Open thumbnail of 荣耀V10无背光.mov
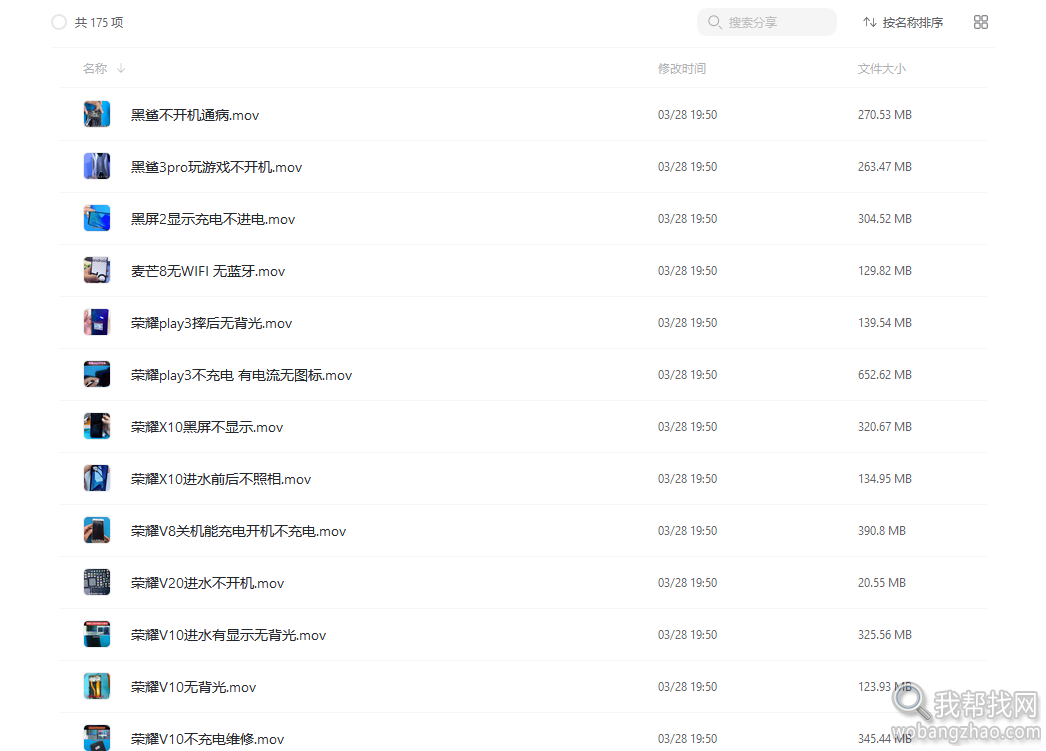1046x751 pixels. coord(97,686)
